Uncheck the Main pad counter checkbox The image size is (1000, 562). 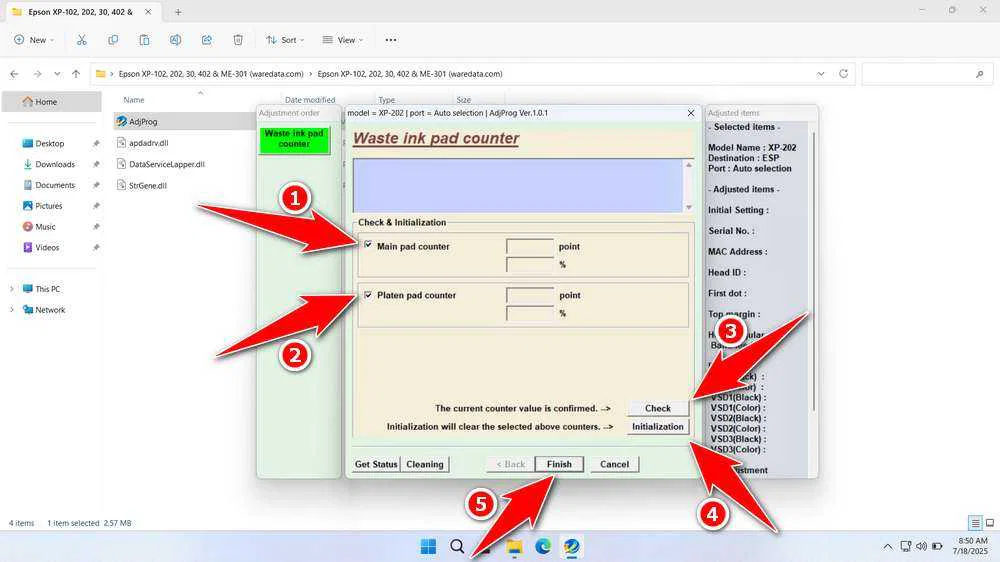368,245
